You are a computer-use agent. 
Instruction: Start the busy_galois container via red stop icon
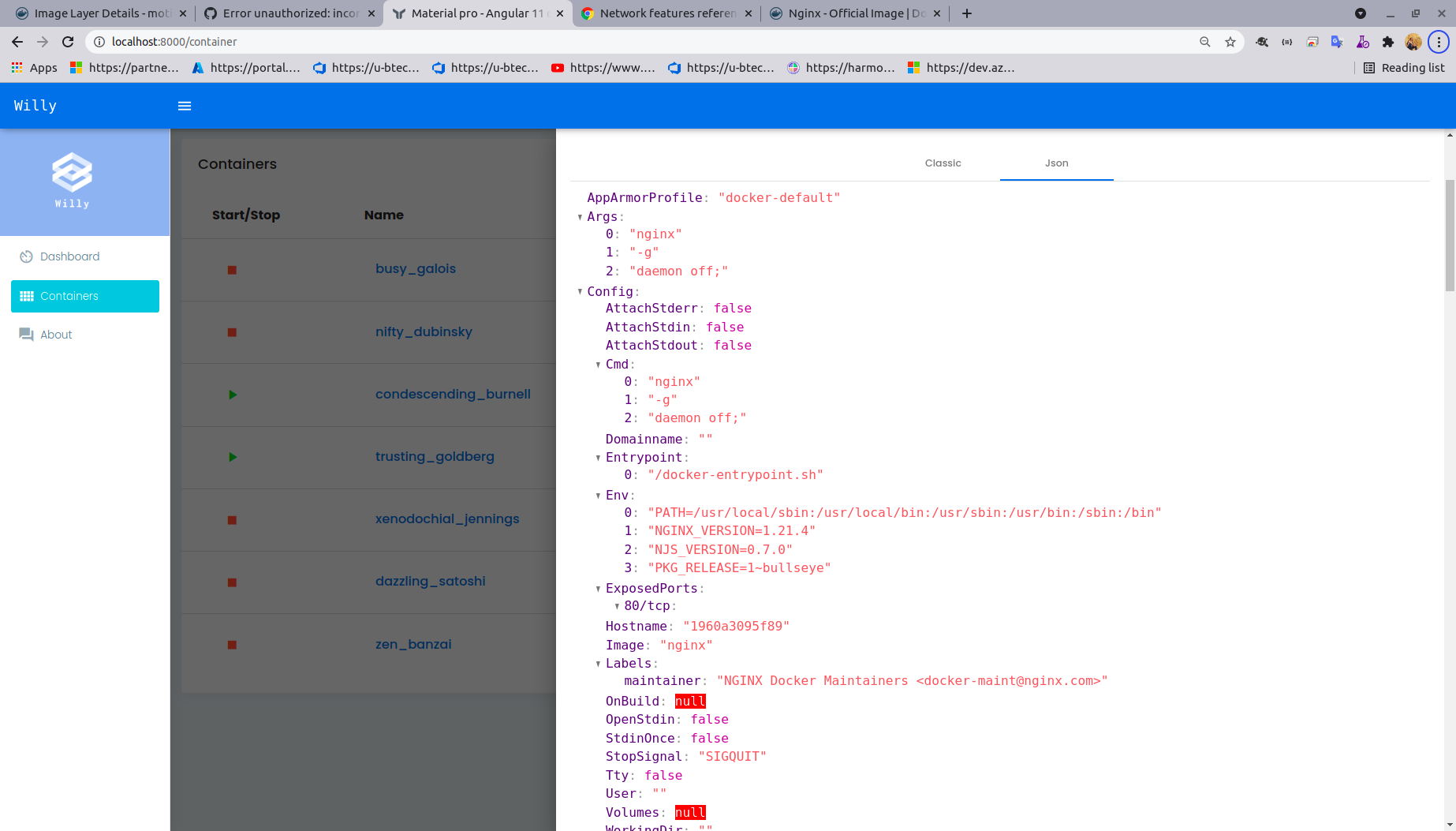coord(232,270)
